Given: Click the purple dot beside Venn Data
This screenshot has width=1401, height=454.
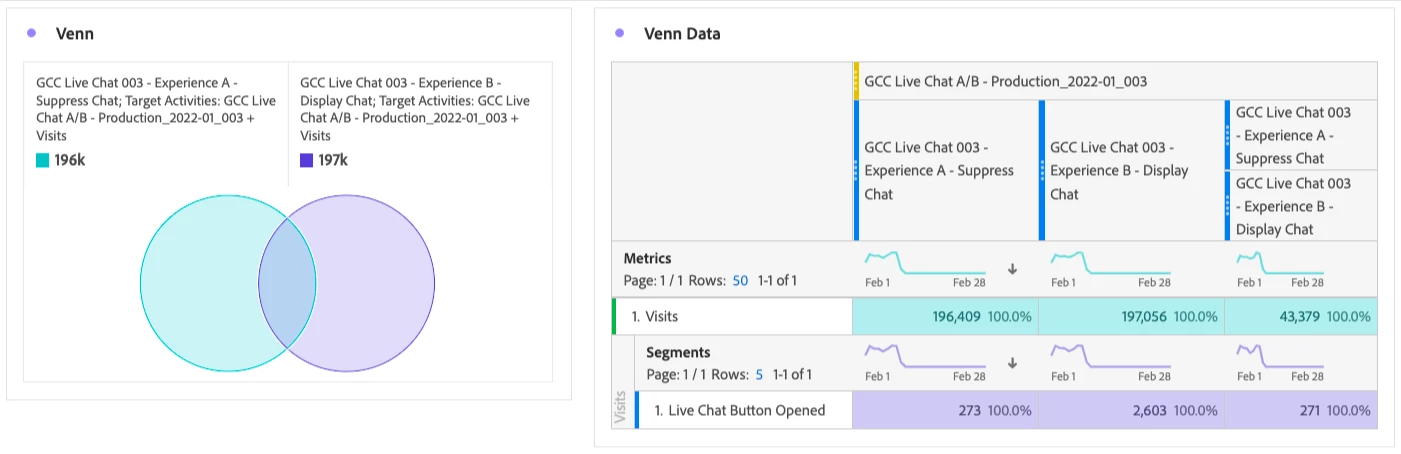Looking at the screenshot, I should point(620,33).
